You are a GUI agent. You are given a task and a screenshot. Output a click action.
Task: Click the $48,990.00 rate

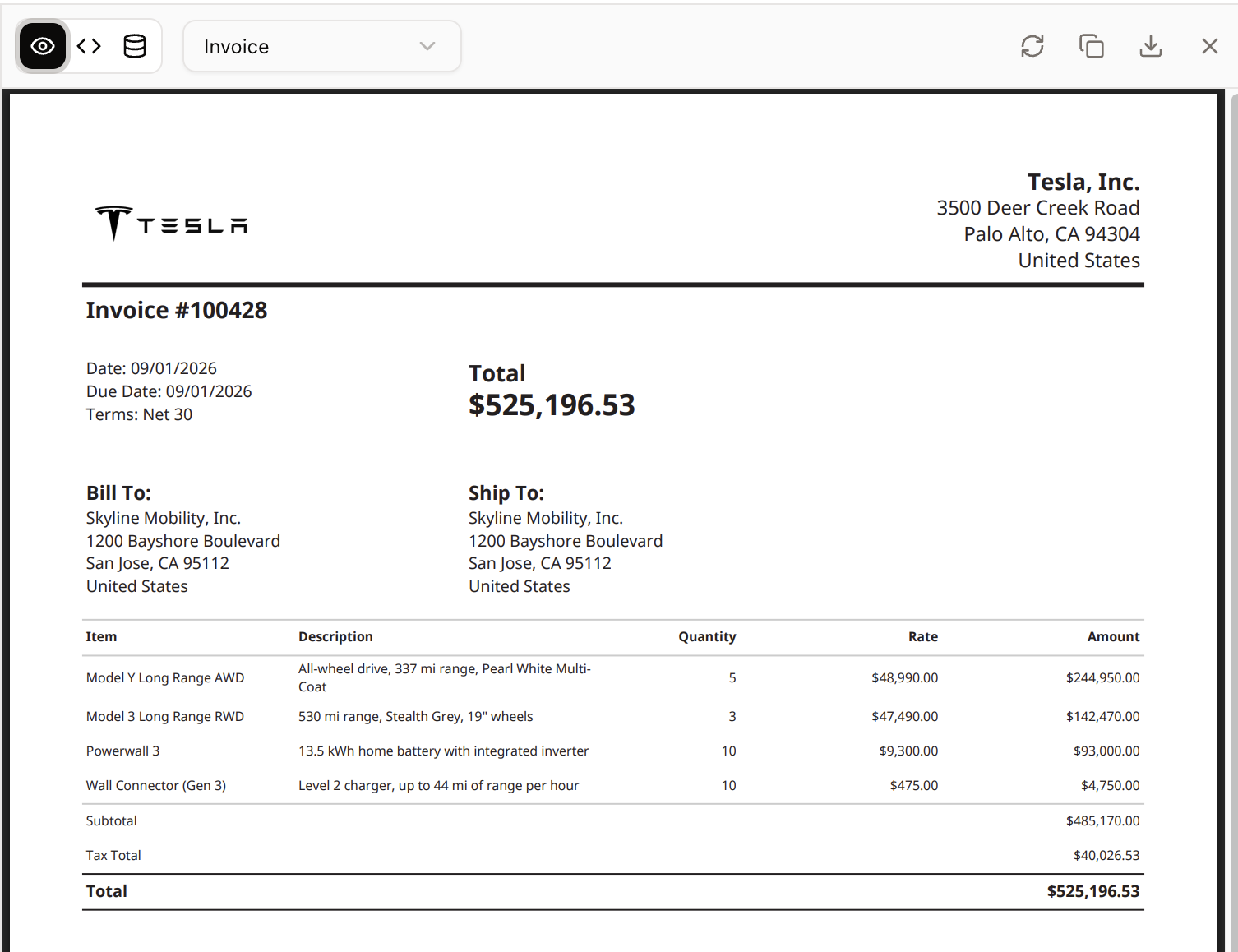(x=904, y=677)
